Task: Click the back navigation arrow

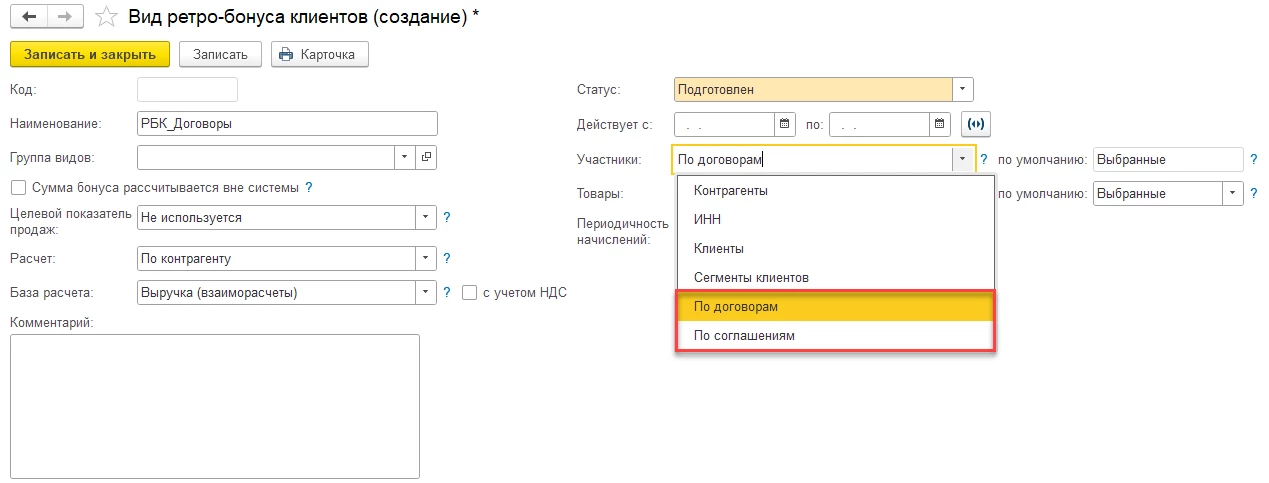Action: tap(29, 18)
